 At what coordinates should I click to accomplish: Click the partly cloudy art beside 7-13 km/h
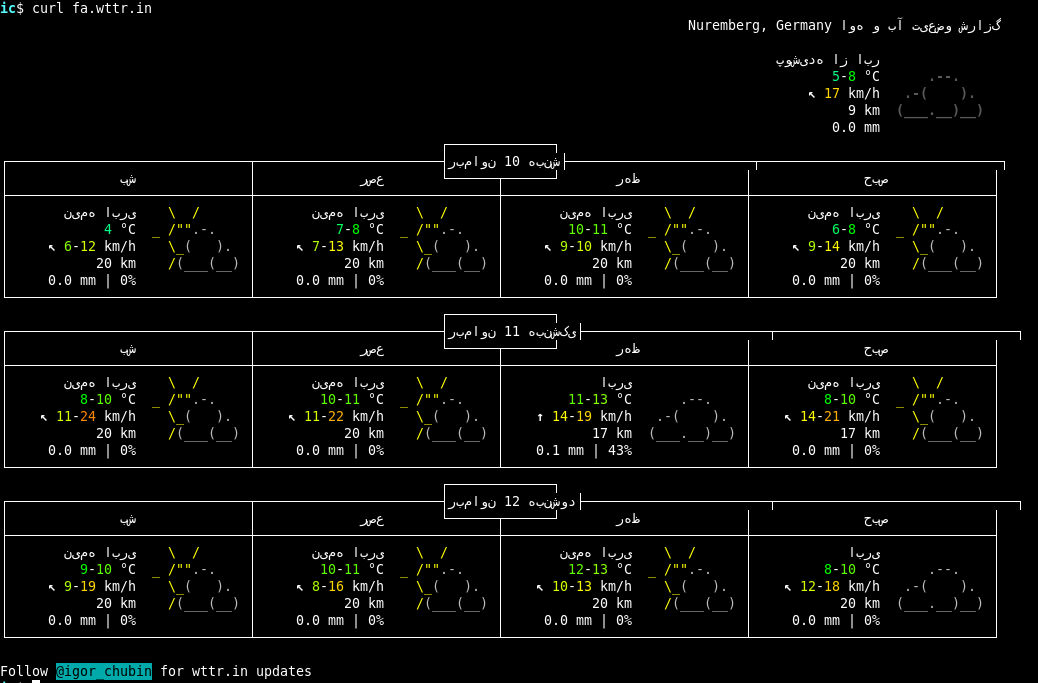[444, 238]
